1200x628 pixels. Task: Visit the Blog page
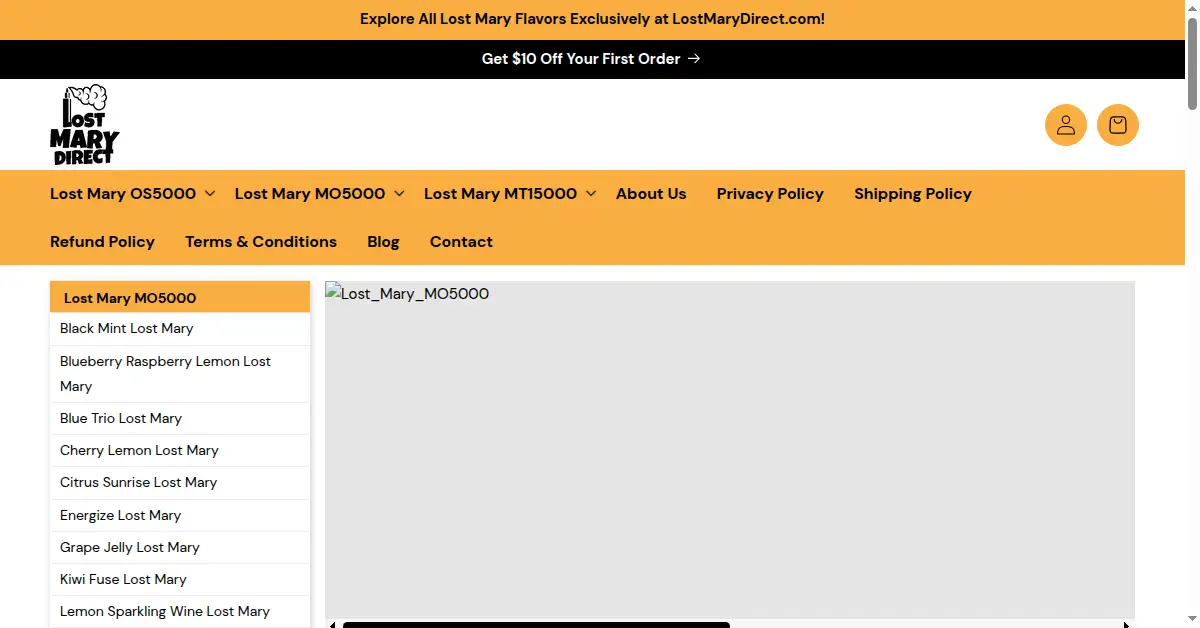pos(383,242)
